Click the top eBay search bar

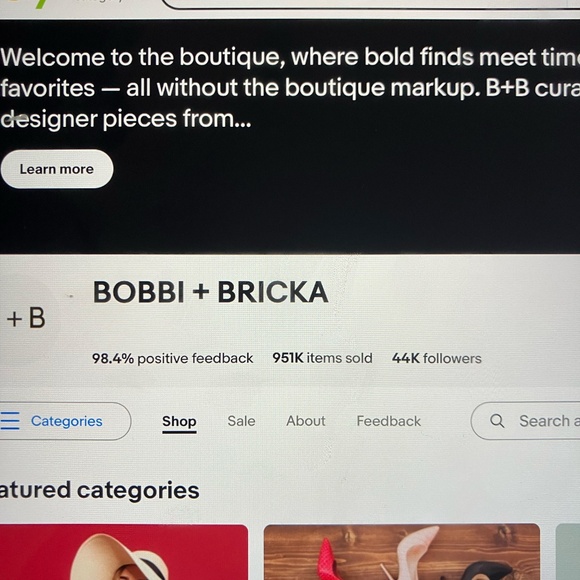point(371,4)
